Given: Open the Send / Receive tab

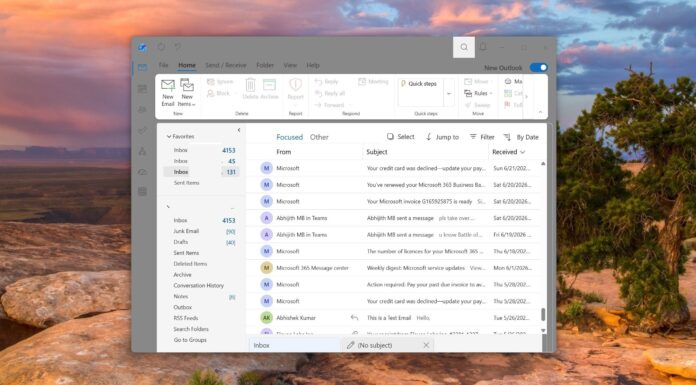Looking at the screenshot, I should coord(225,65).
